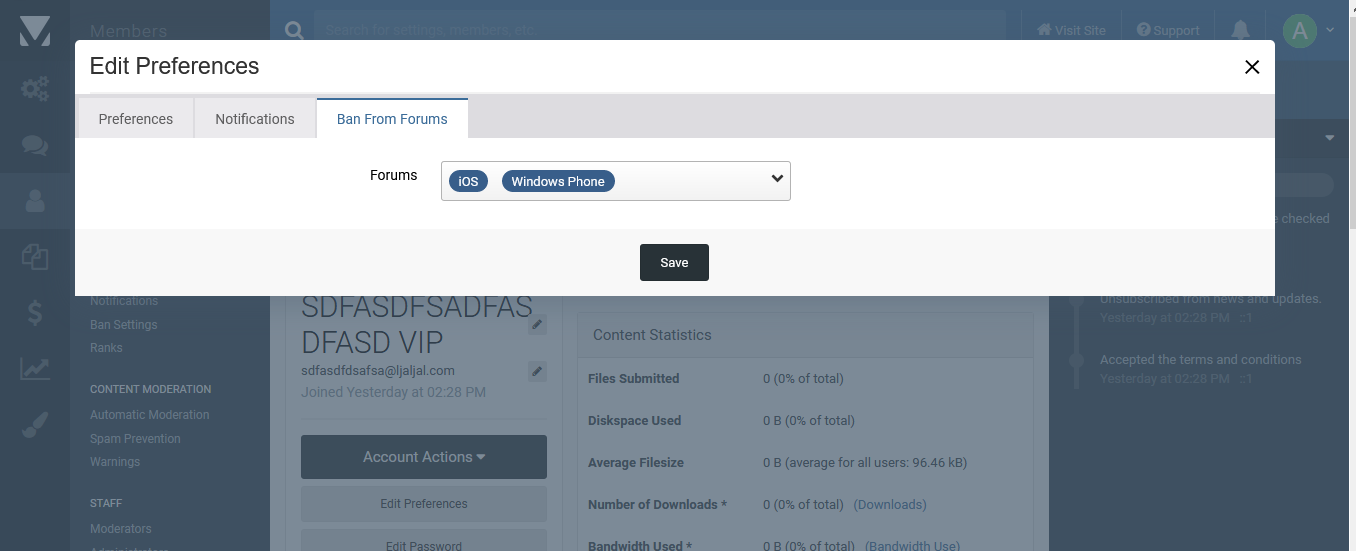
Task: Switch to the Preferences tab
Action: (x=136, y=119)
